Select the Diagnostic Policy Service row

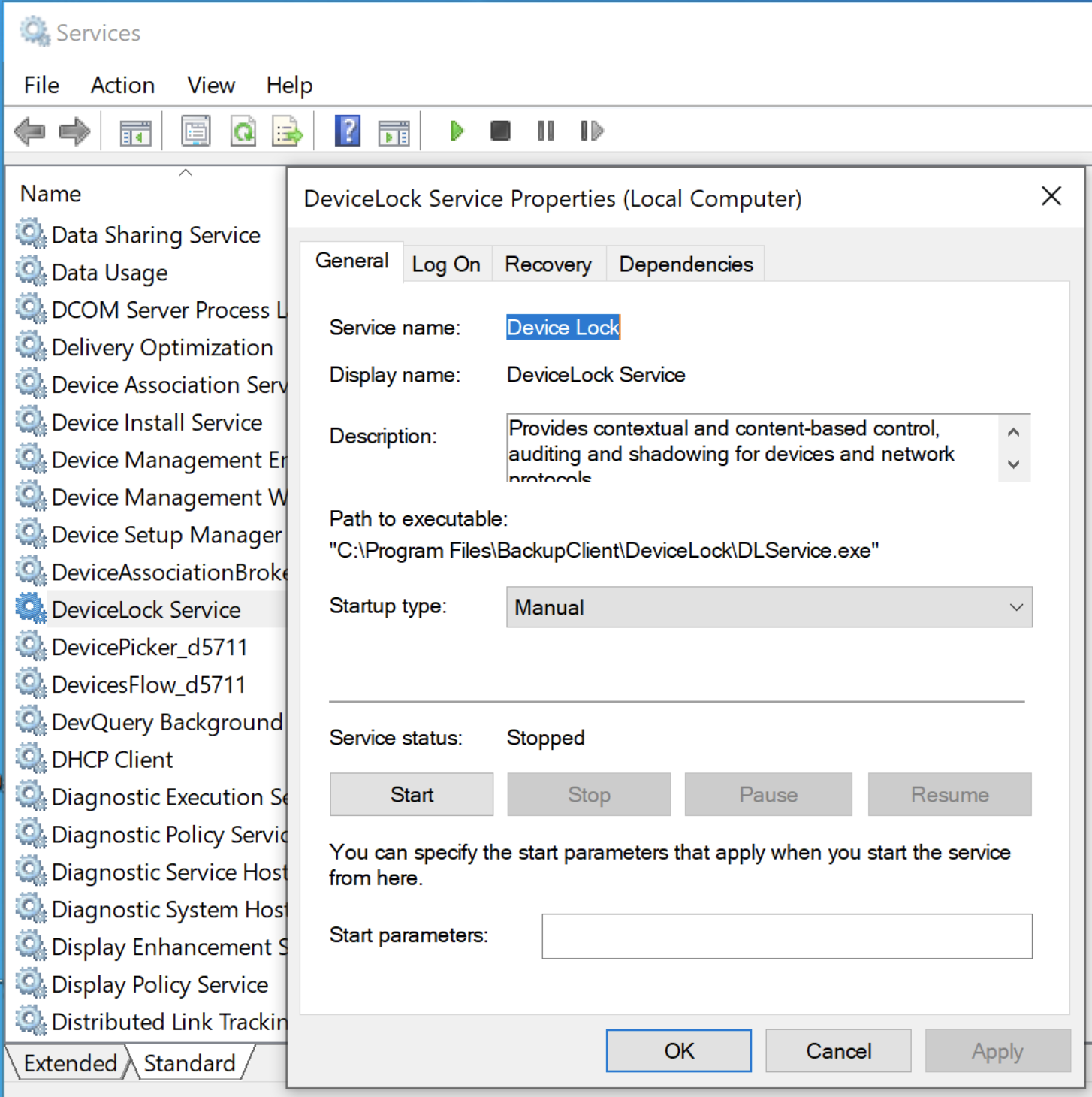pyautogui.click(x=150, y=834)
